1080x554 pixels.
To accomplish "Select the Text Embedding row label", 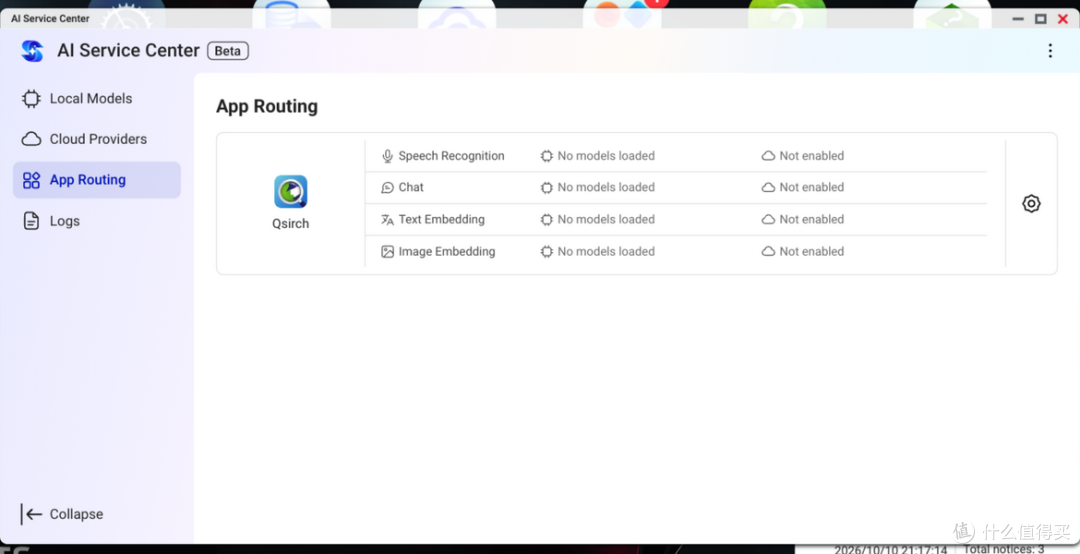I will 442,219.
